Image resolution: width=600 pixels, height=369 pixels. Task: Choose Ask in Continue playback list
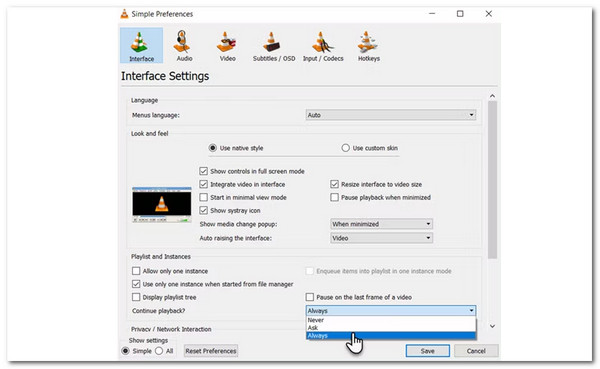pyautogui.click(x=391, y=328)
